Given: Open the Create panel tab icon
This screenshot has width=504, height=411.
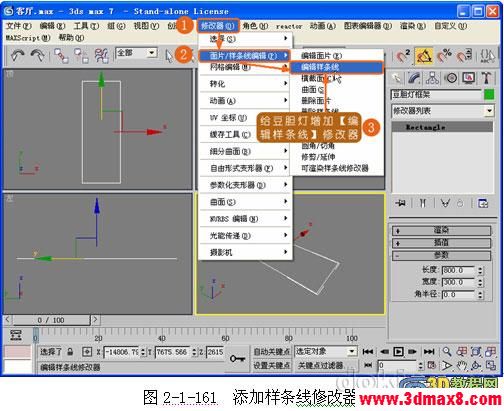Looking at the screenshot, I should coord(397,78).
